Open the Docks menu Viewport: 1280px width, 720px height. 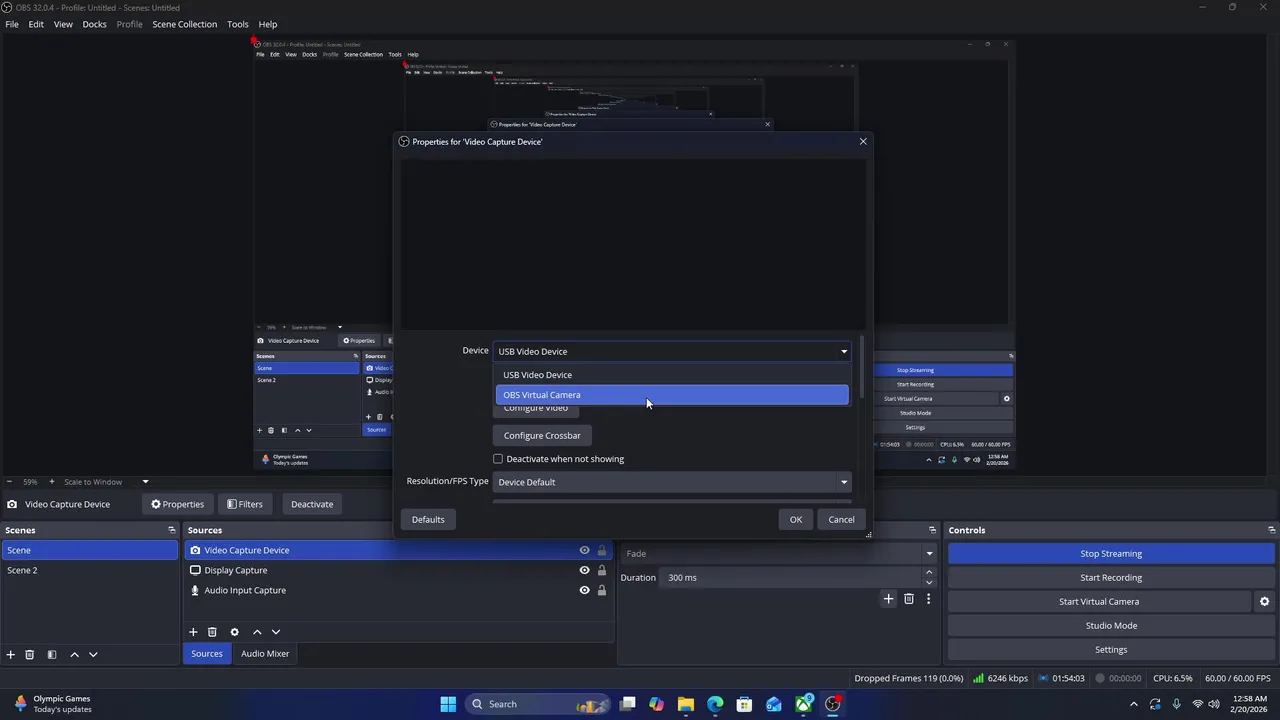coord(95,24)
